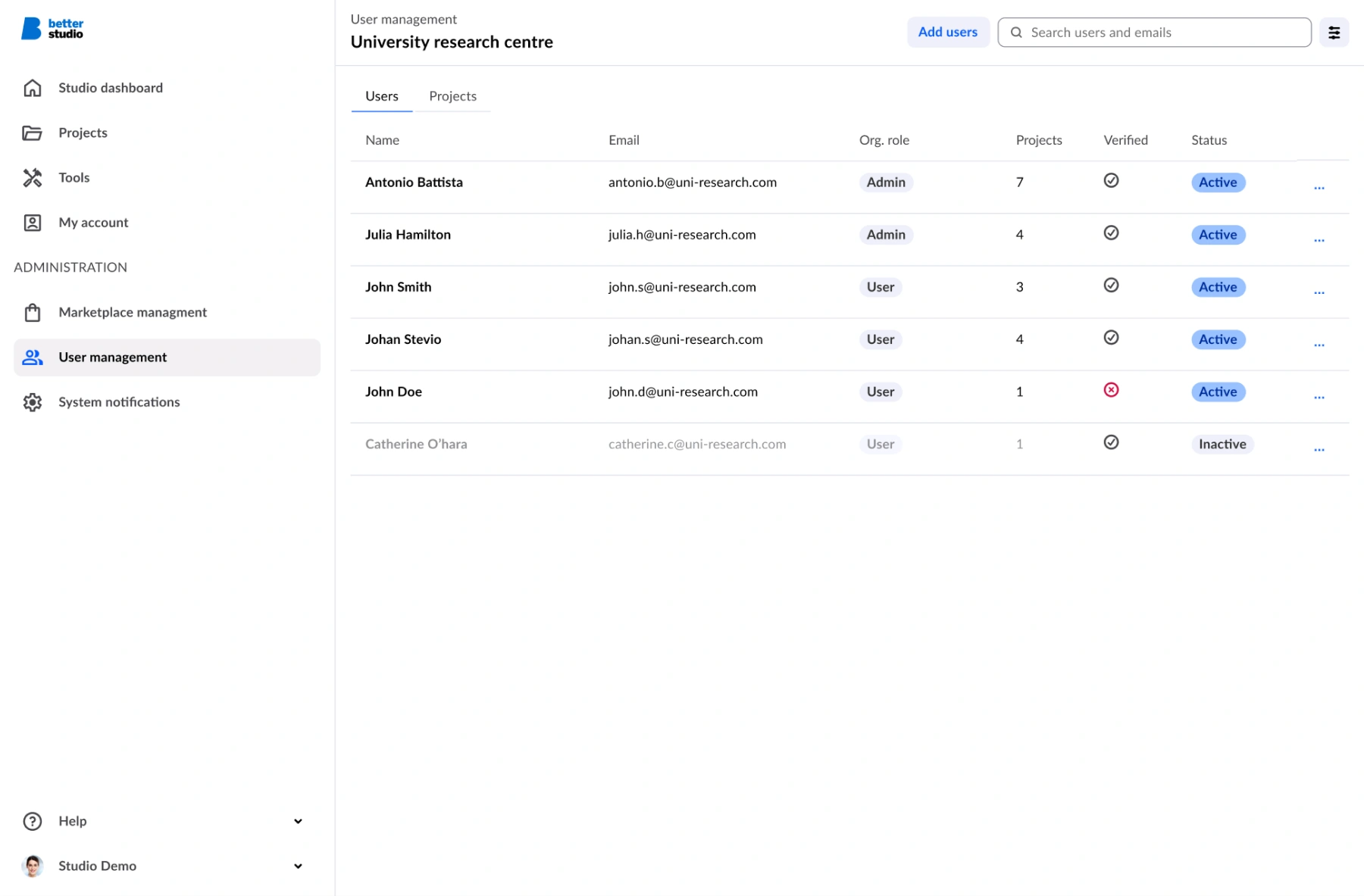The width and height of the screenshot is (1364, 896).
Task: Focus the Search users and emails field
Action: [x=1154, y=33]
